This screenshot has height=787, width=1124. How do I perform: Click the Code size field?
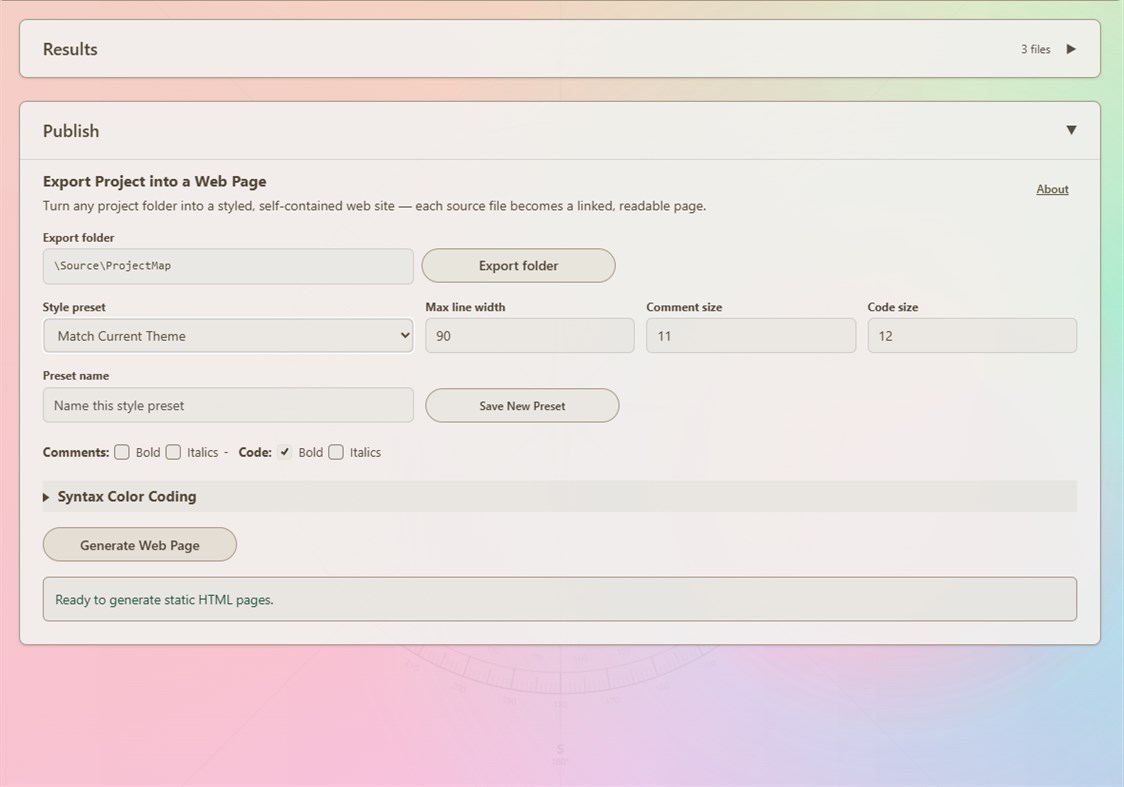[972, 335]
